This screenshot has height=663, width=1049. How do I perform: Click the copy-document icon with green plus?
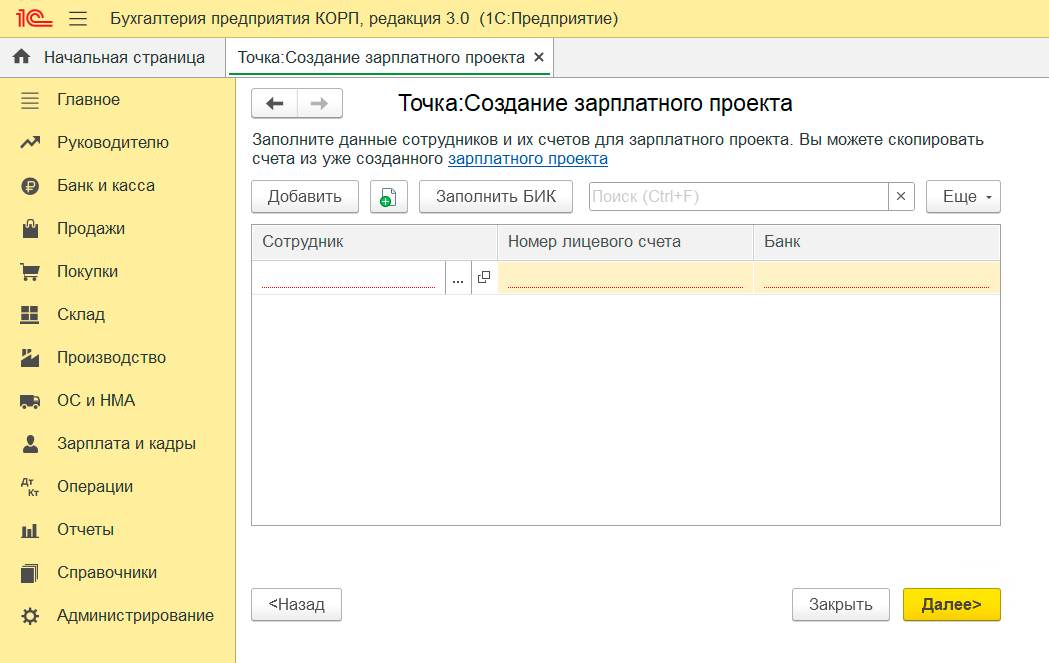[x=388, y=197]
